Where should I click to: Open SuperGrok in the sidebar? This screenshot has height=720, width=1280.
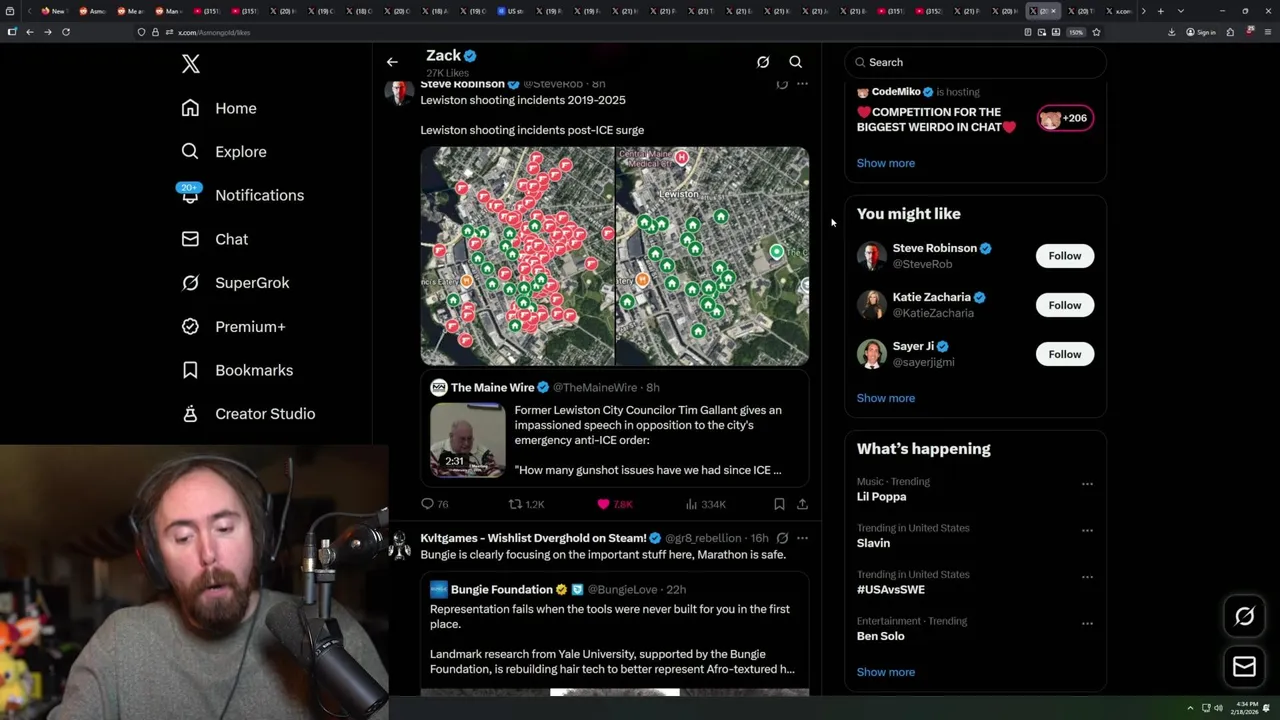[x=235, y=283]
